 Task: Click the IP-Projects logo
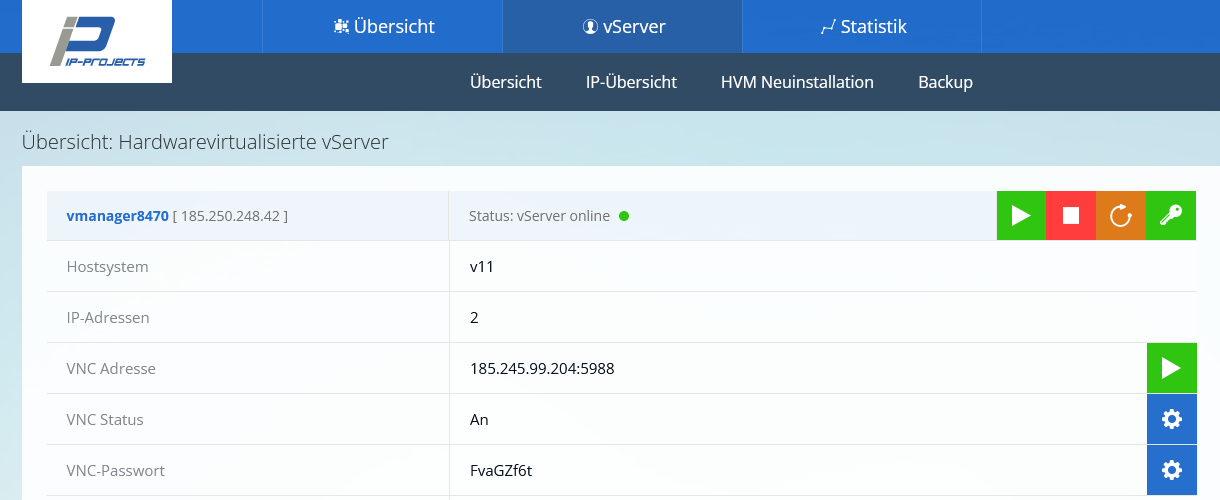pyautogui.click(x=97, y=42)
